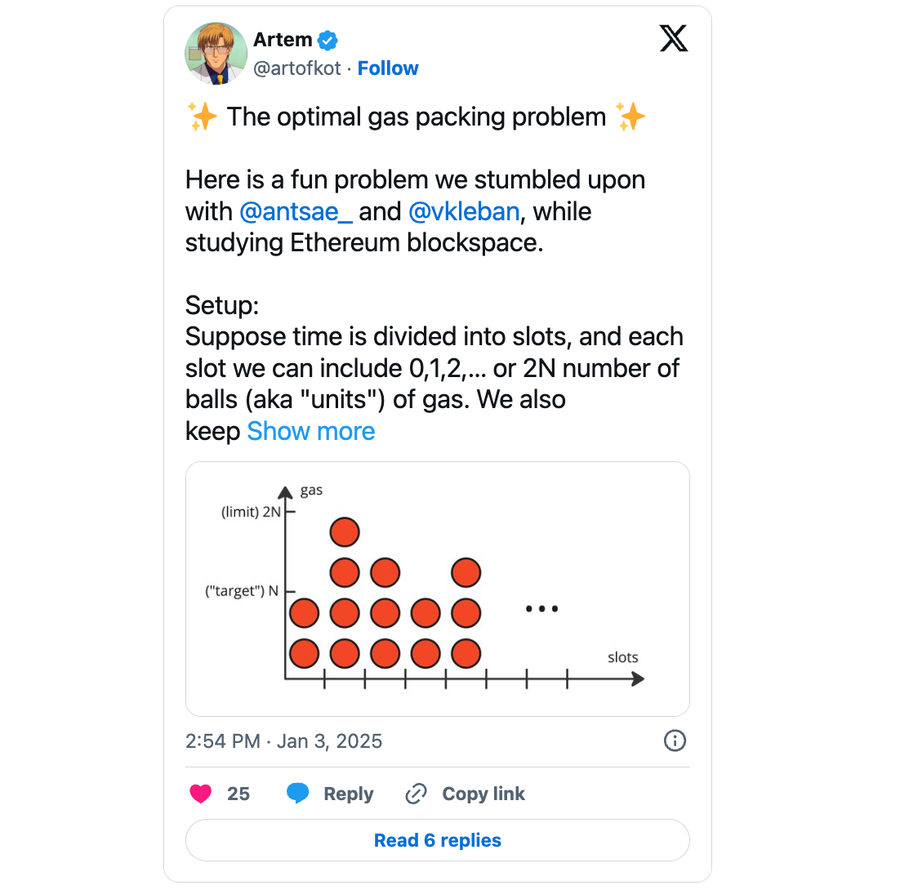The image size is (900, 893).
Task: Open Artem's profile avatar picture
Action: [x=216, y=53]
